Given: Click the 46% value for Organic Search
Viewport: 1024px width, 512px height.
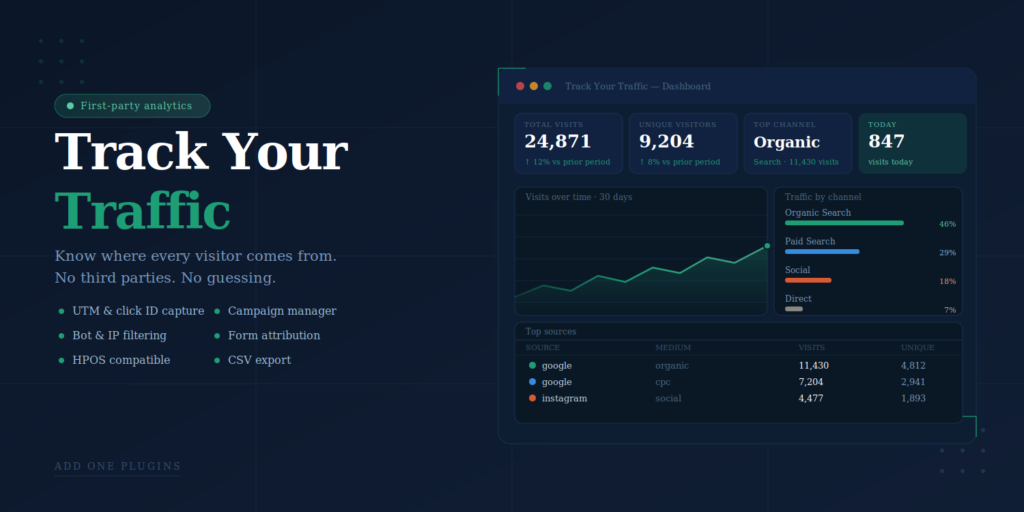Looking at the screenshot, I should coord(947,224).
